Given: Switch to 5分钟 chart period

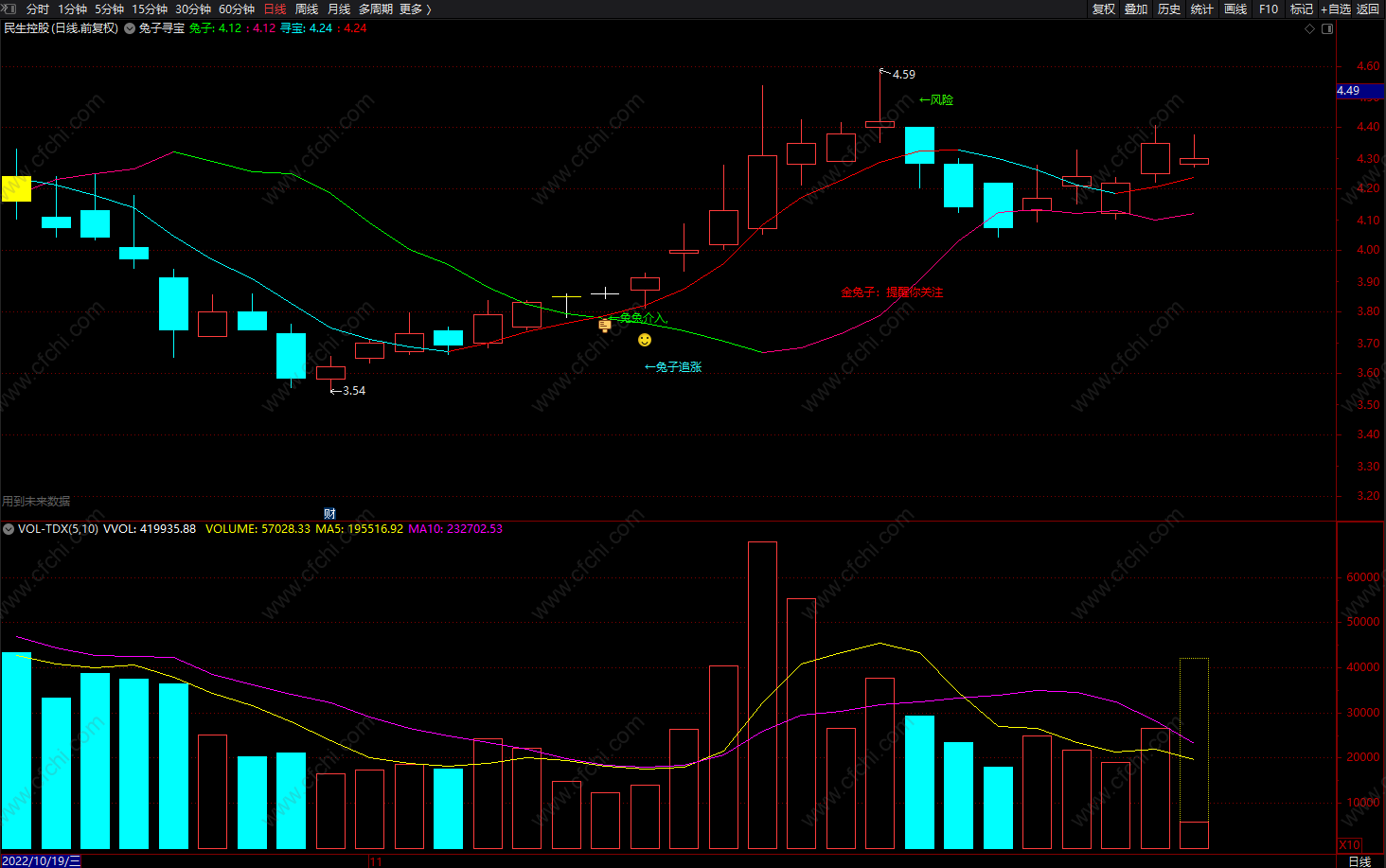Looking at the screenshot, I should tap(109, 9).
